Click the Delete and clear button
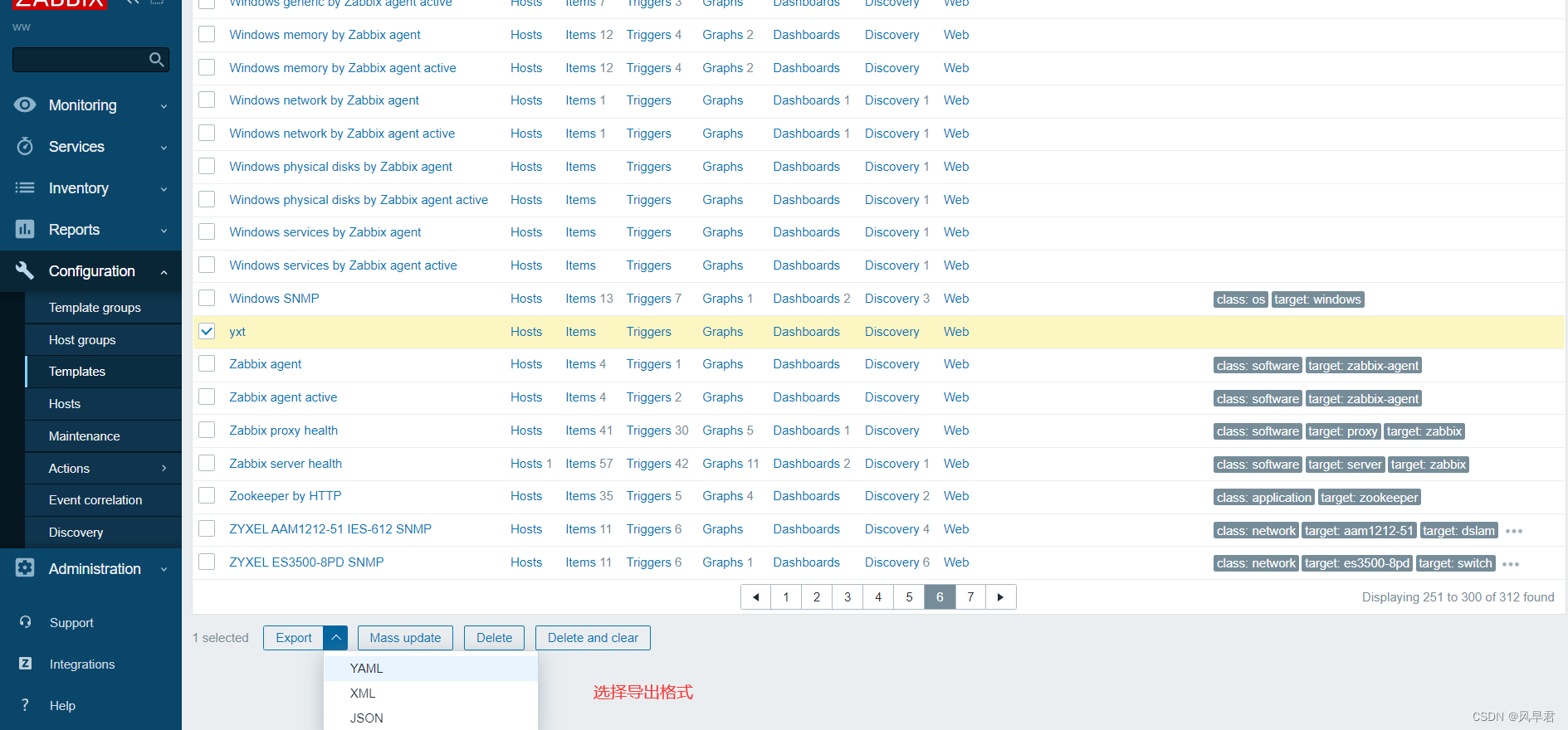Viewport: 1568px width, 730px height. point(593,638)
